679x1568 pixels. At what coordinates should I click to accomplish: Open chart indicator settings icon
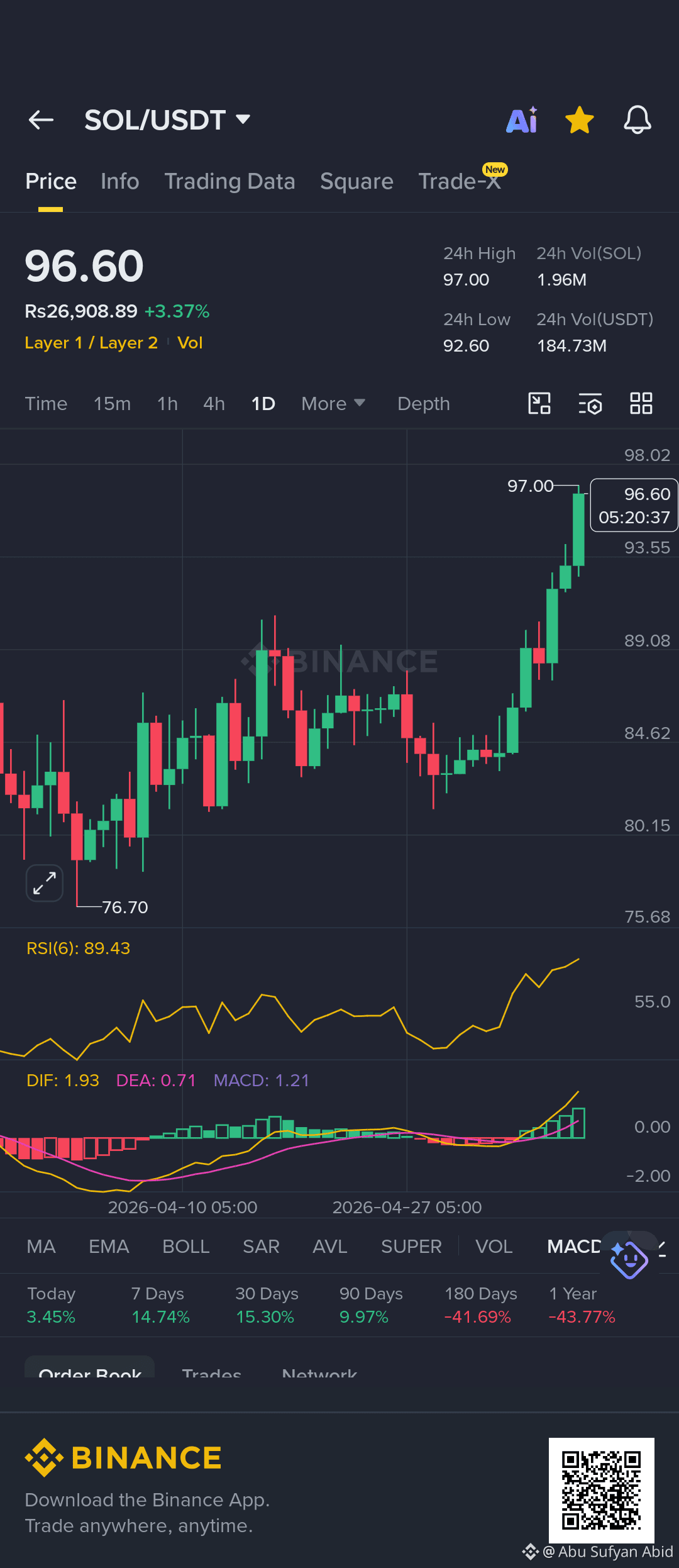(590, 404)
